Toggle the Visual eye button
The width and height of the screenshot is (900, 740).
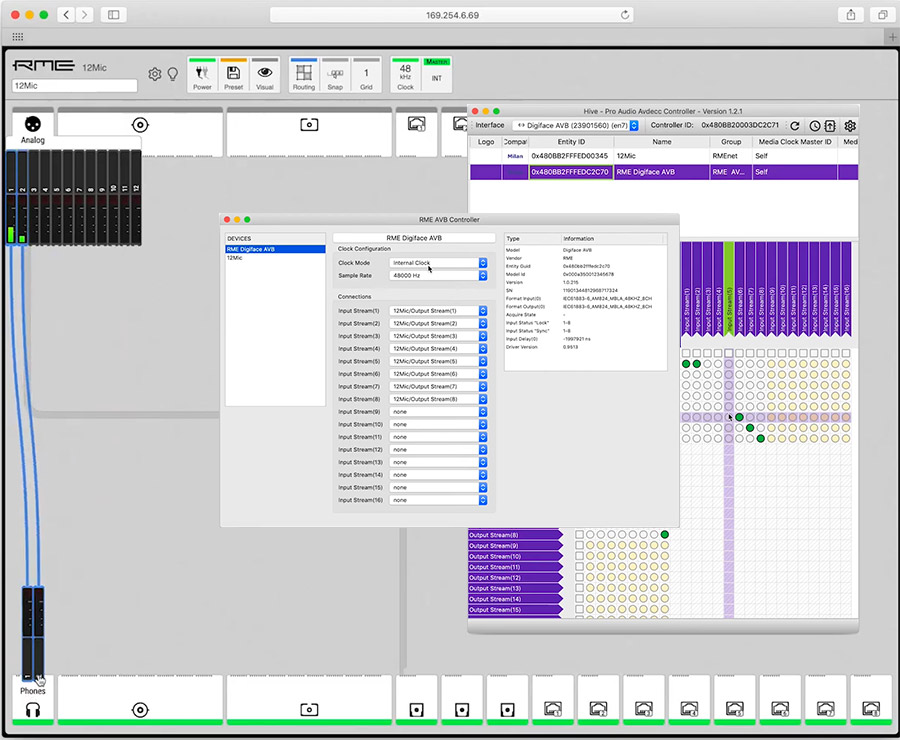click(x=265, y=74)
